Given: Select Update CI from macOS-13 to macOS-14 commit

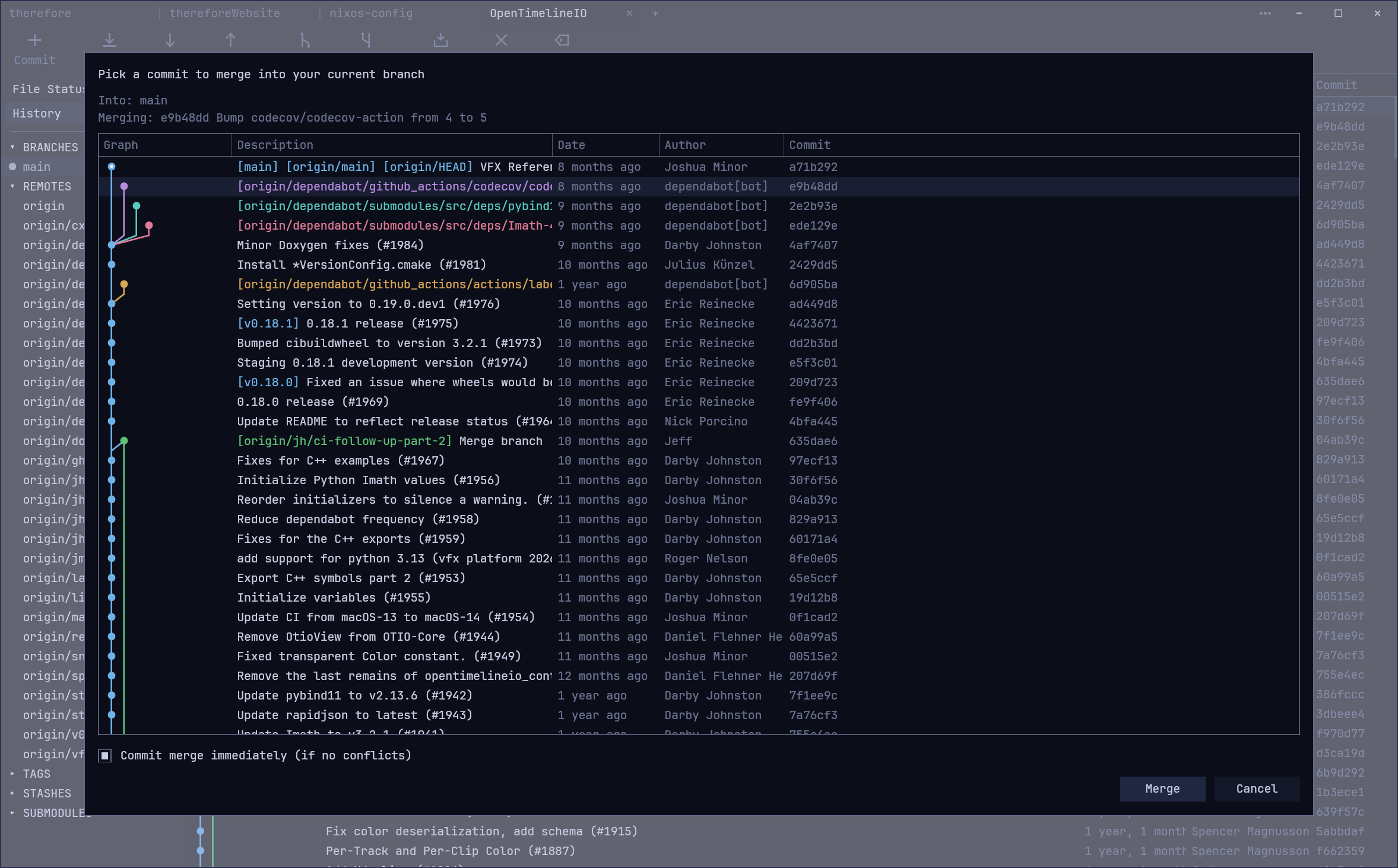Looking at the screenshot, I should pos(699,617).
